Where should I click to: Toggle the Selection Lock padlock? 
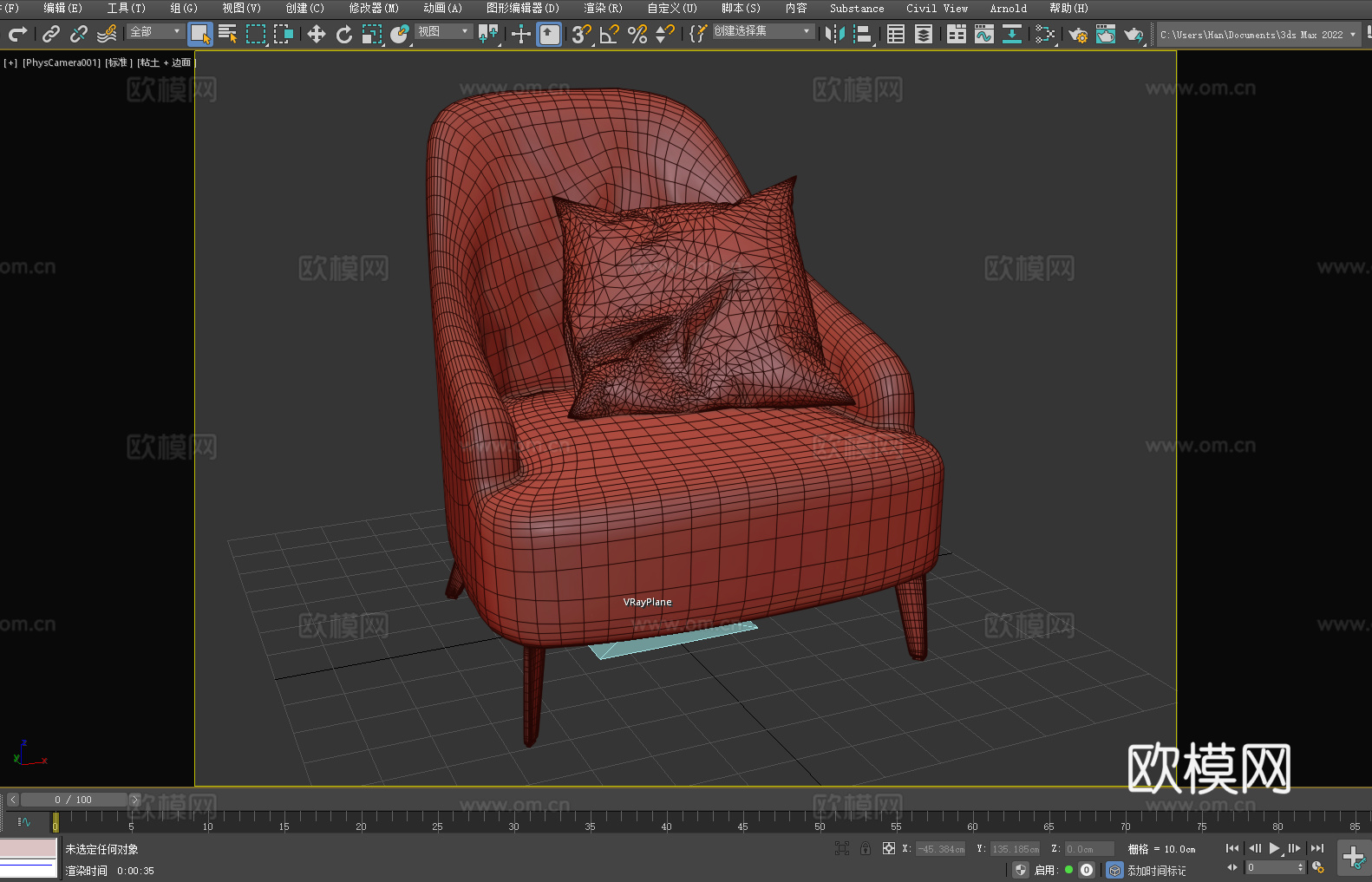pos(866,848)
